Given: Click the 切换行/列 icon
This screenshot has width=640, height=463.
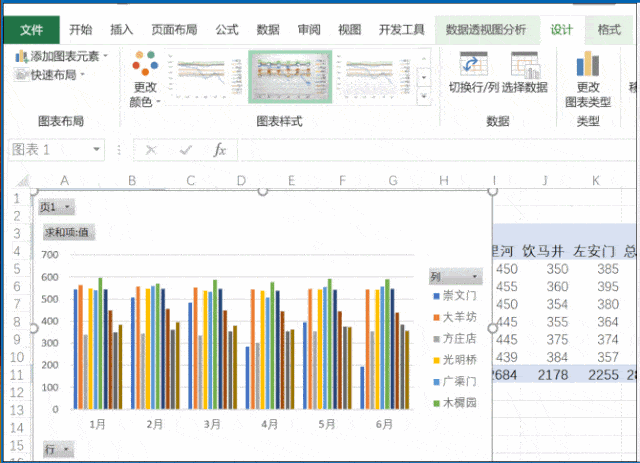Looking at the screenshot, I should coord(472,65).
